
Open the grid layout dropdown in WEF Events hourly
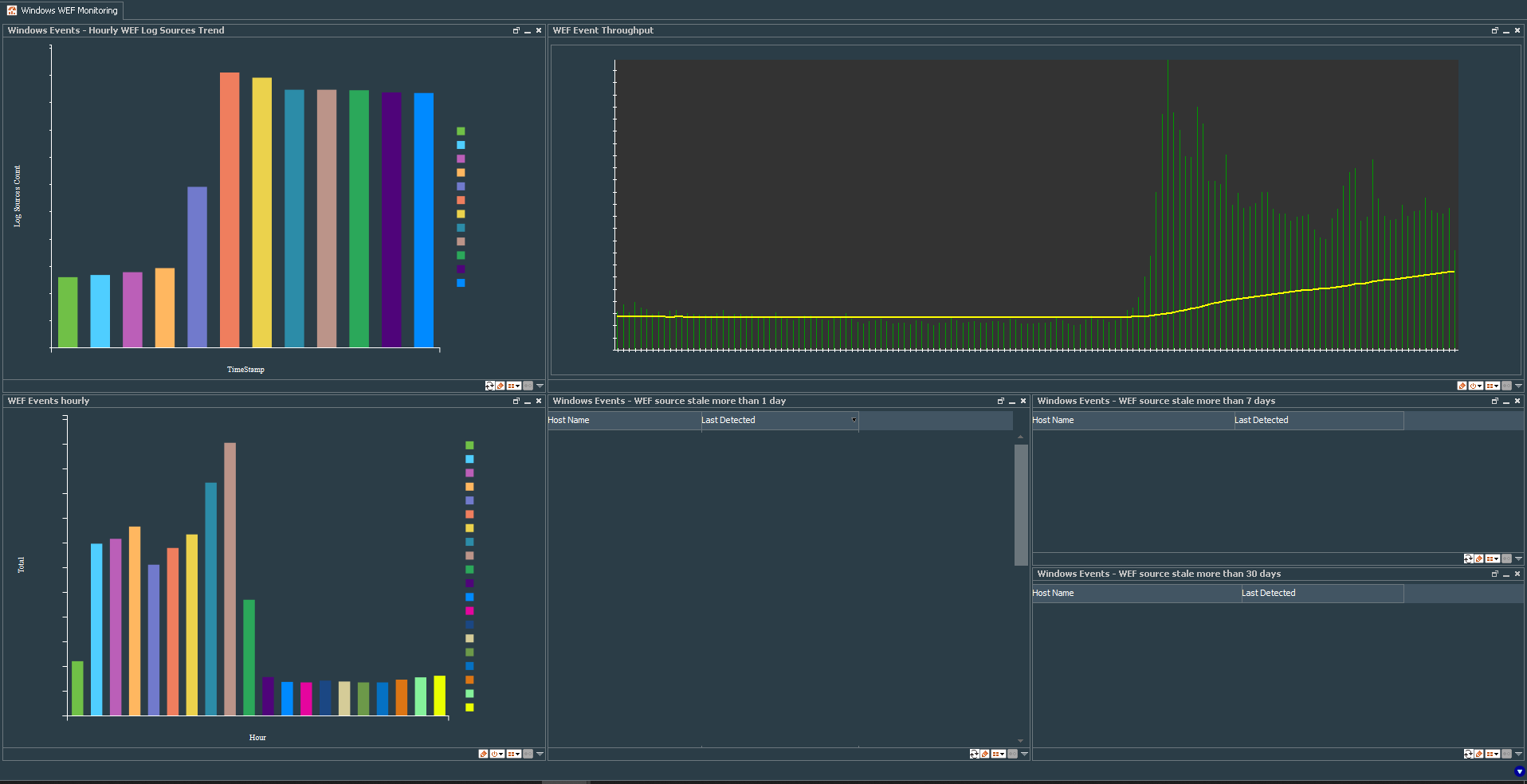(514, 754)
